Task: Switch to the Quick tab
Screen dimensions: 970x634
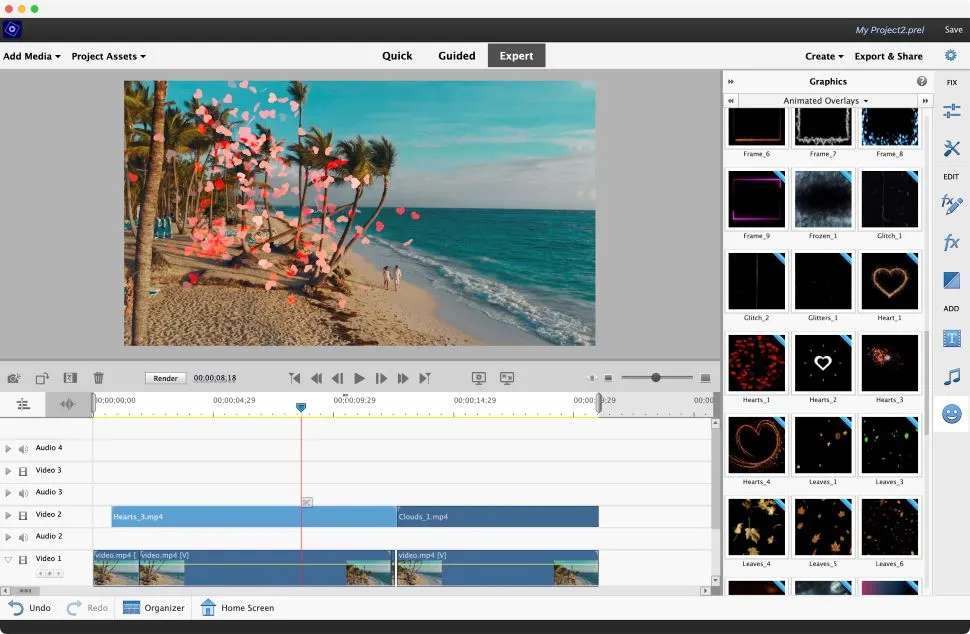Action: tap(397, 56)
